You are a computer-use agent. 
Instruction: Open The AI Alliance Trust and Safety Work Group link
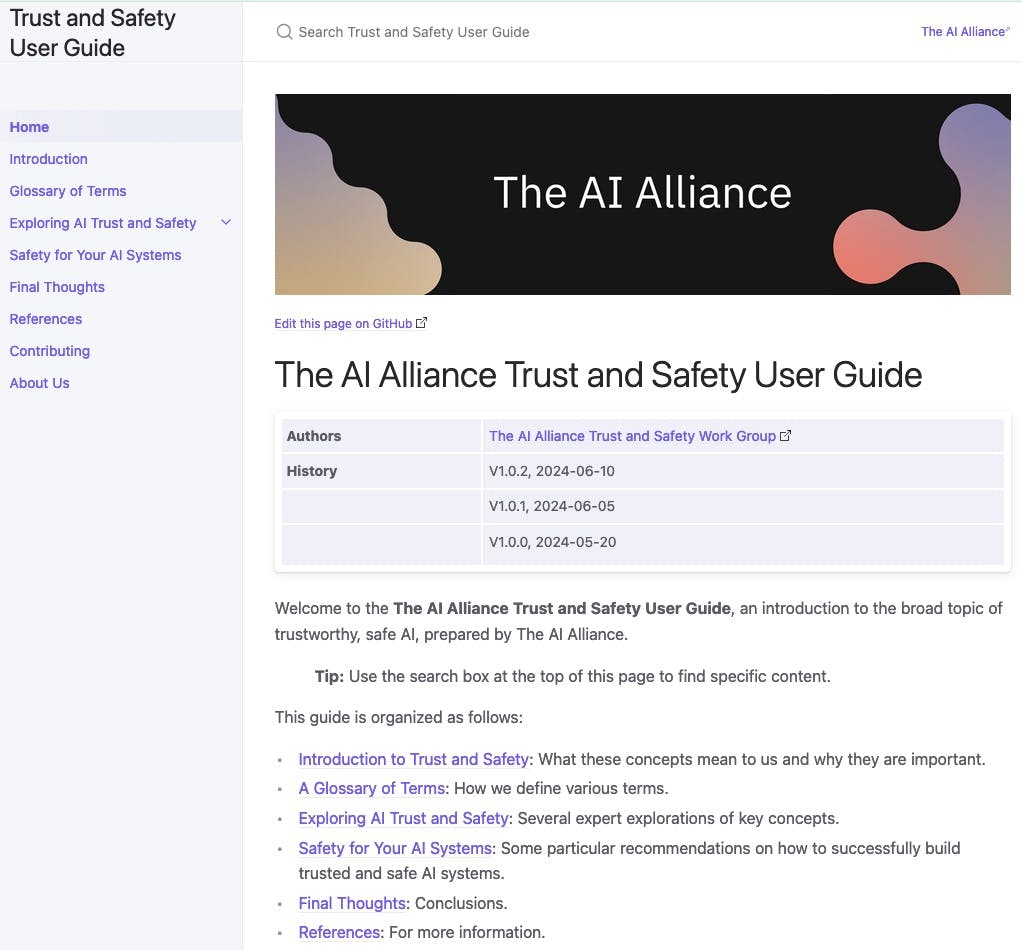pyautogui.click(x=631, y=435)
